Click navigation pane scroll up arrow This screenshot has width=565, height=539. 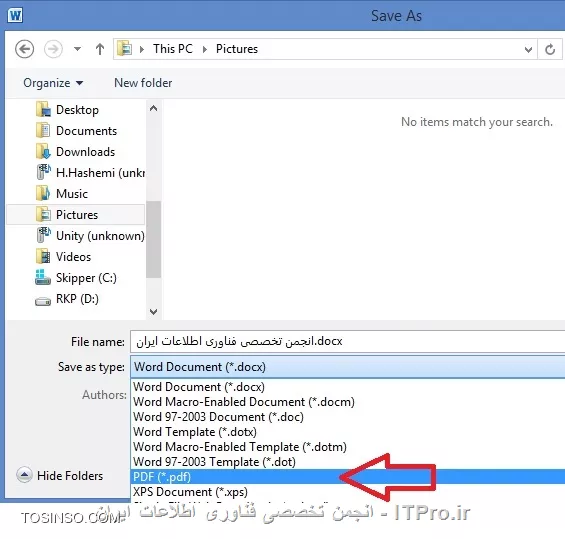tap(154, 108)
